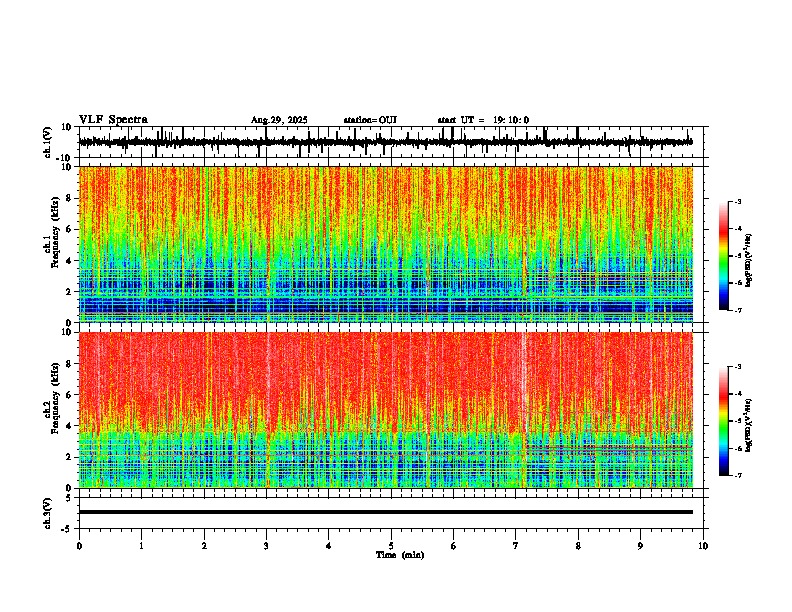The height and width of the screenshot is (612, 792).
Task: Click the ch.1 "Frequency (kHz)" axis label
Action: [x=55, y=232]
